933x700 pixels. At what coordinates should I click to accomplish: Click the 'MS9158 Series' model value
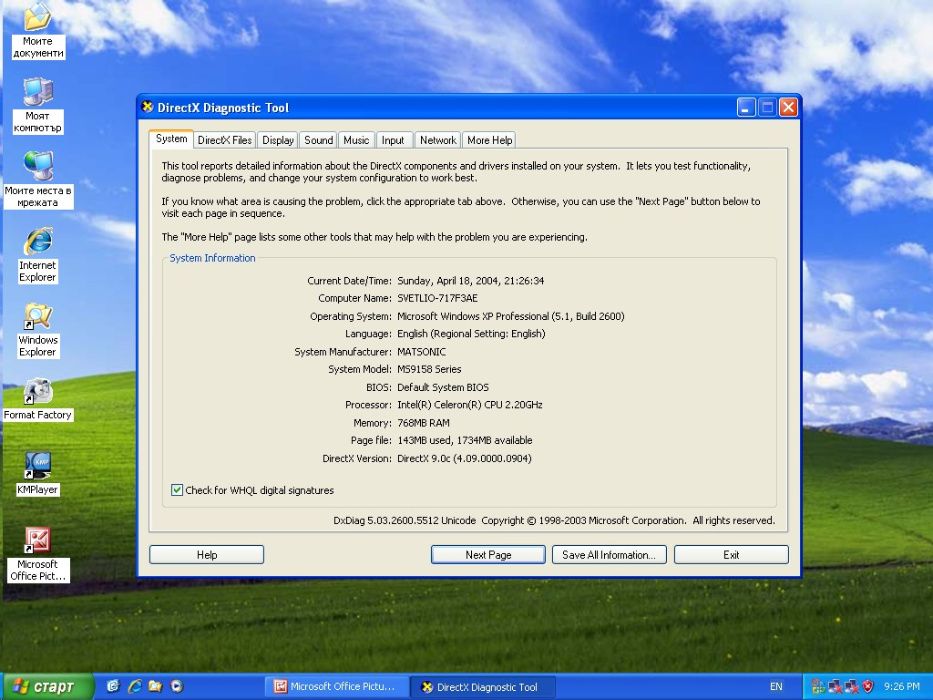pos(429,369)
